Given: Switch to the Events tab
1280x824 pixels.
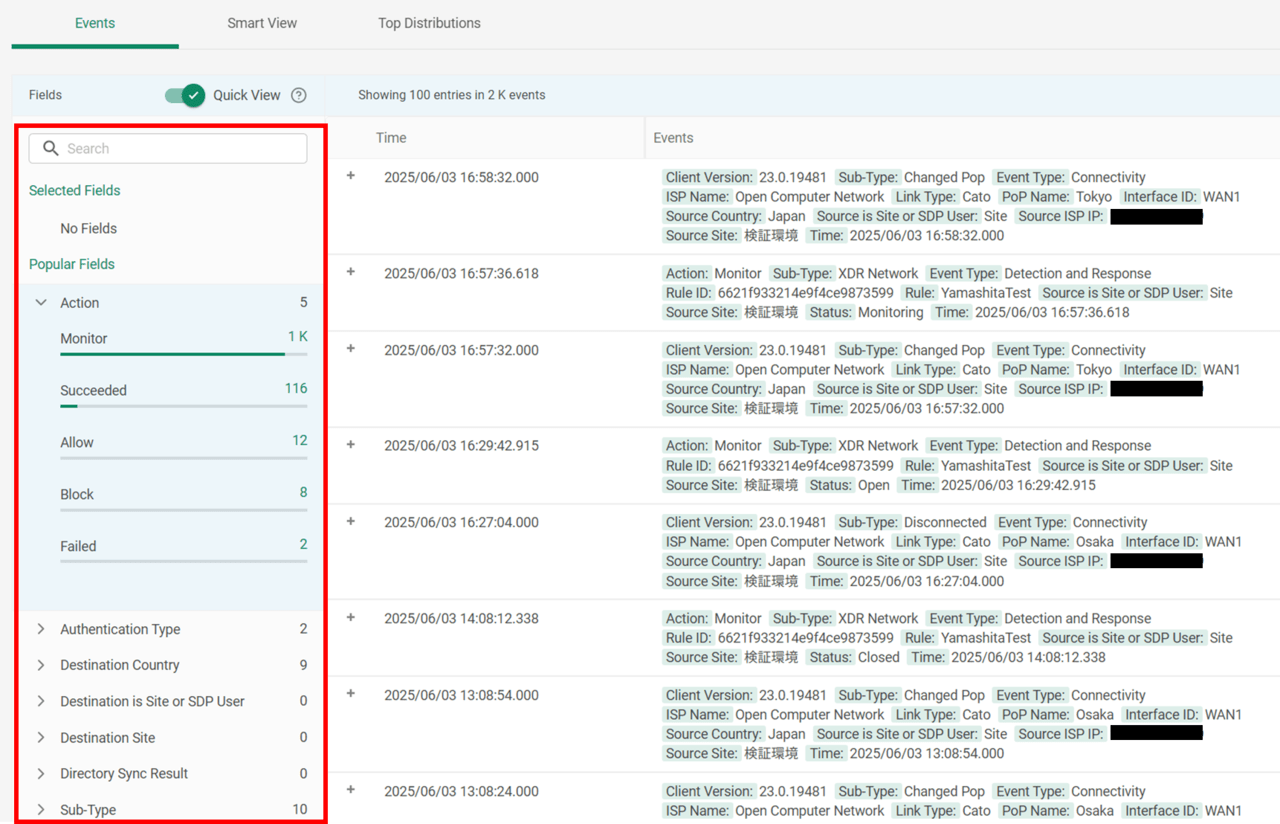Looking at the screenshot, I should (x=95, y=23).
